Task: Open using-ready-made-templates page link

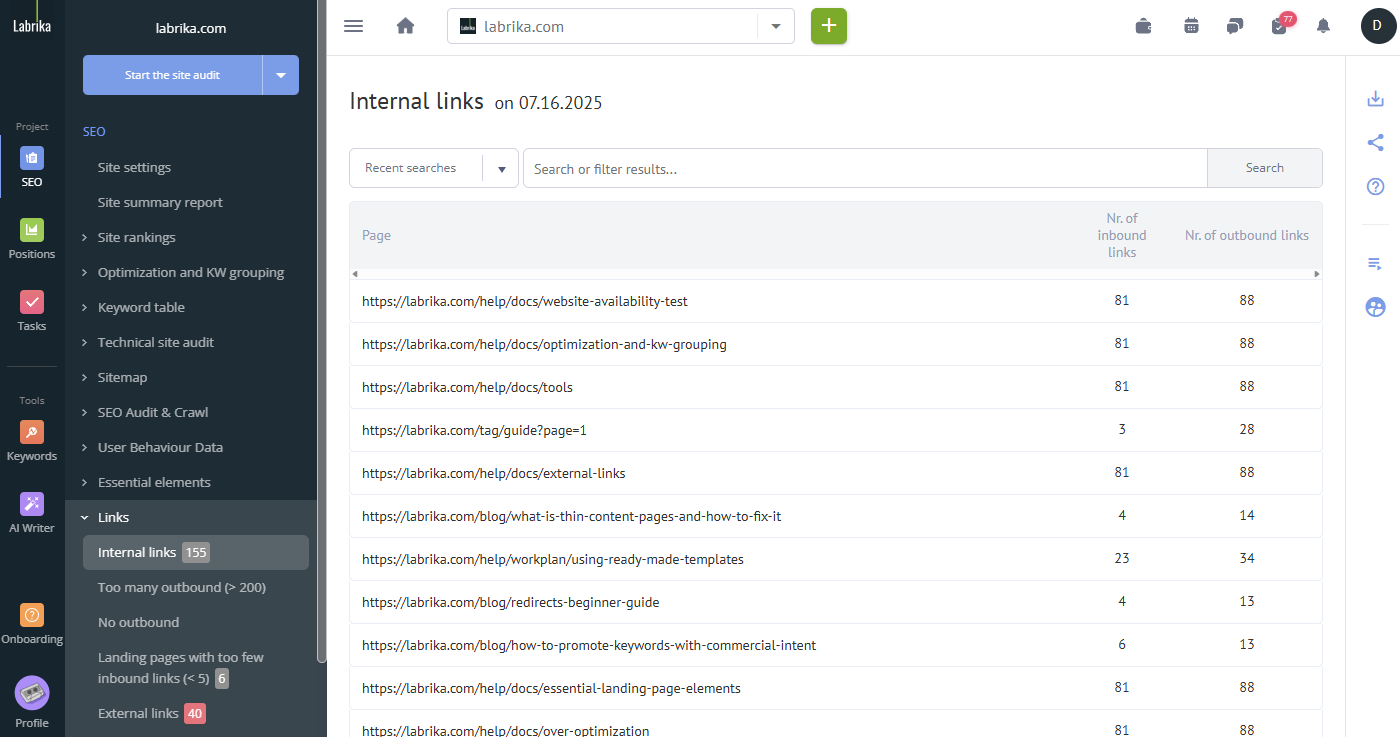Action: (x=553, y=559)
